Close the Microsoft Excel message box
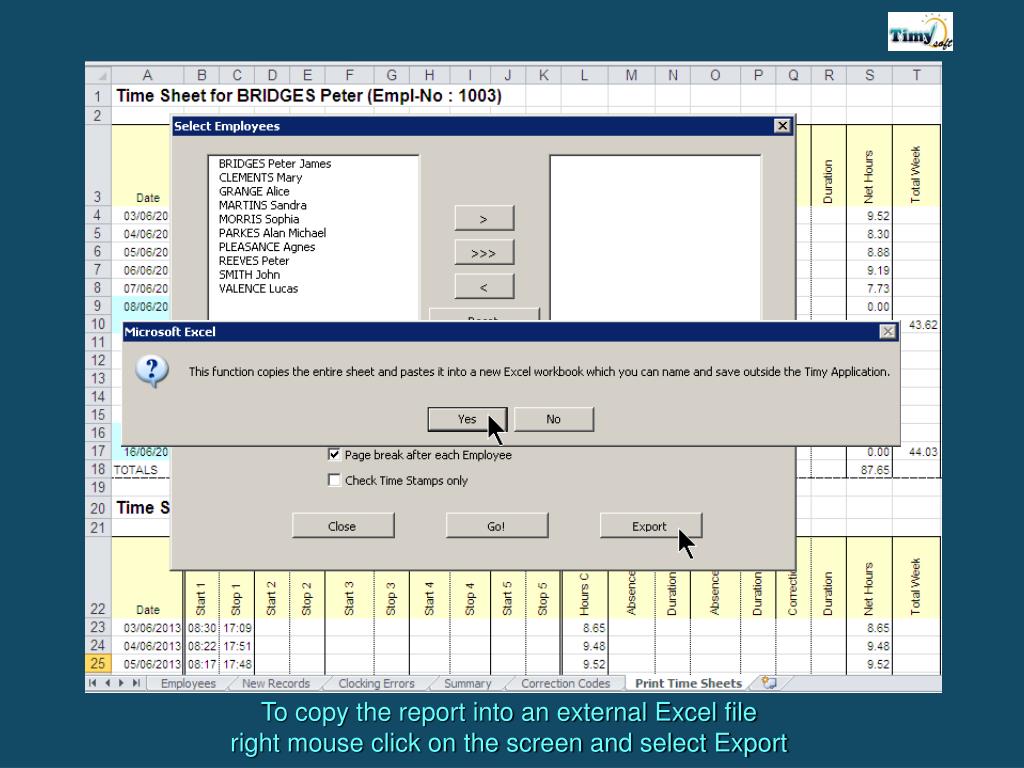 (888, 332)
